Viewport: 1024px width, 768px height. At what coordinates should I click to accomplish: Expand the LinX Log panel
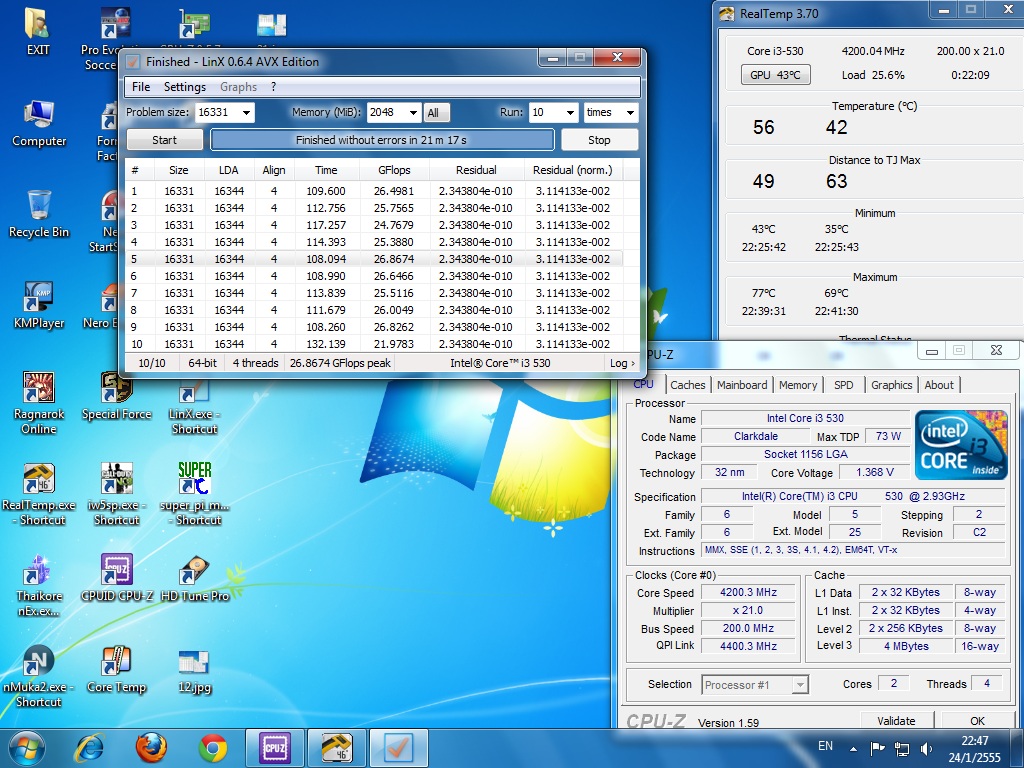click(622, 363)
